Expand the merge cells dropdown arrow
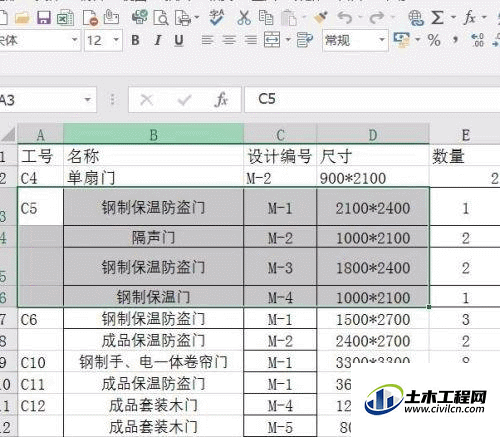The width and height of the screenshot is (500, 437). [x=288, y=40]
